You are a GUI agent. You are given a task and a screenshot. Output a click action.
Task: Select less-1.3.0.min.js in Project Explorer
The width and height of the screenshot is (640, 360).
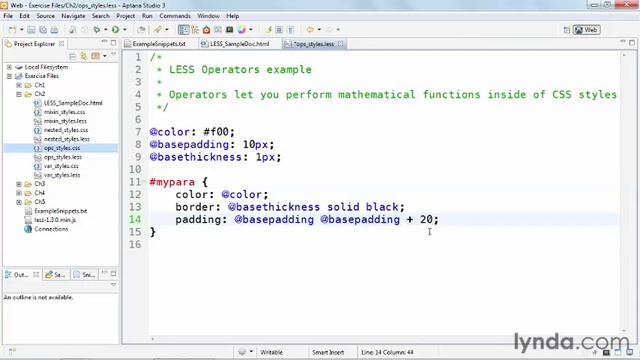click(55, 220)
